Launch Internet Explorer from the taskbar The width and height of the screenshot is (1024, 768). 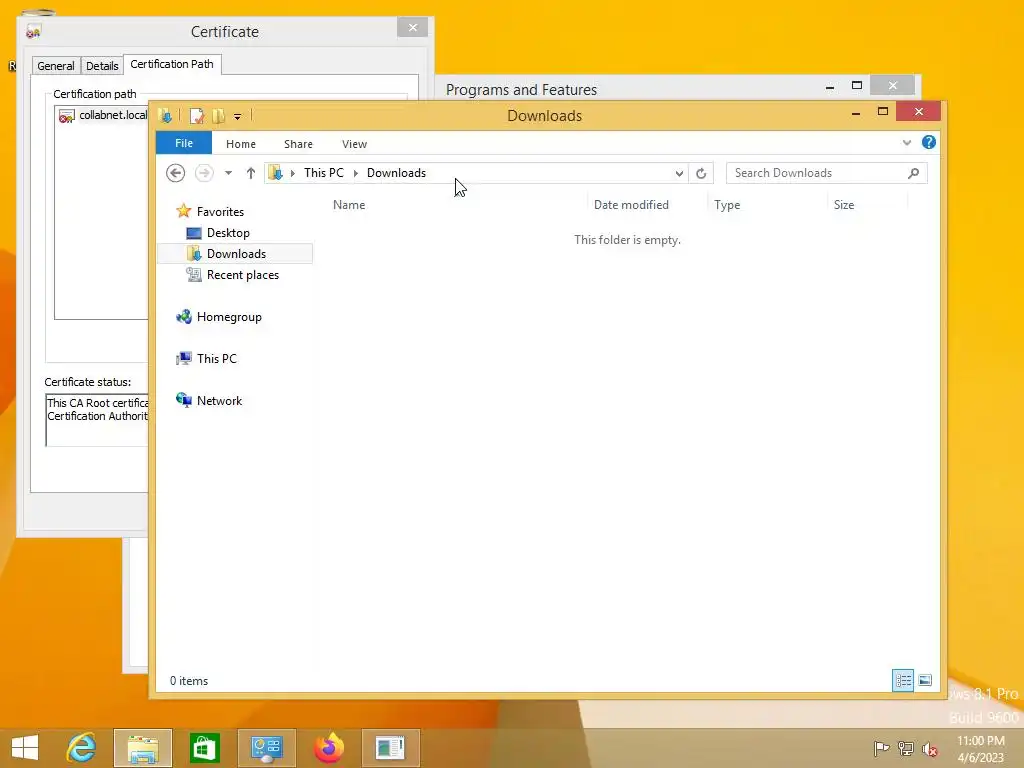click(x=82, y=748)
